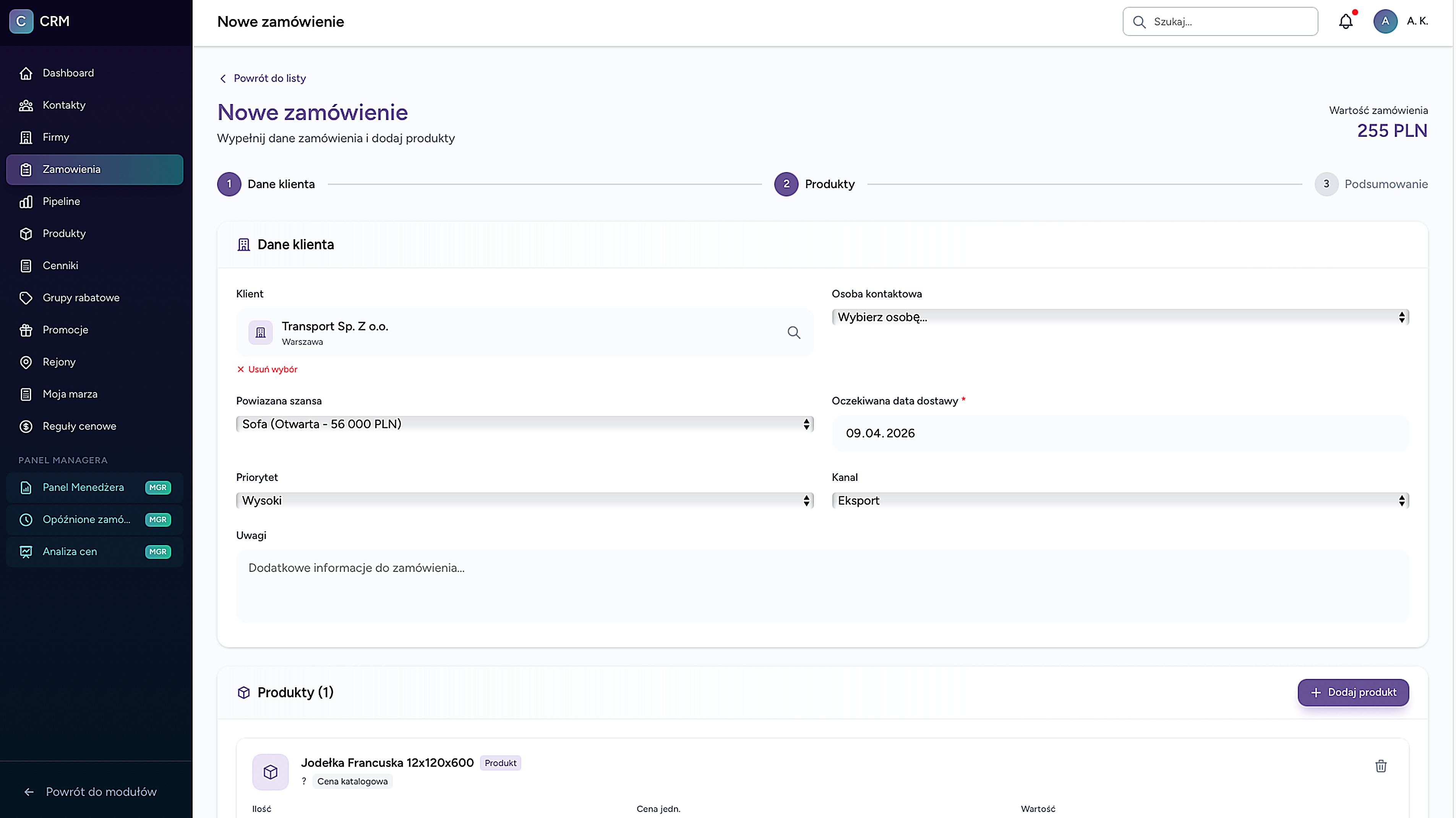The height and width of the screenshot is (818, 1456).
Task: Click Powrót do modułów link
Action: [x=91, y=792]
